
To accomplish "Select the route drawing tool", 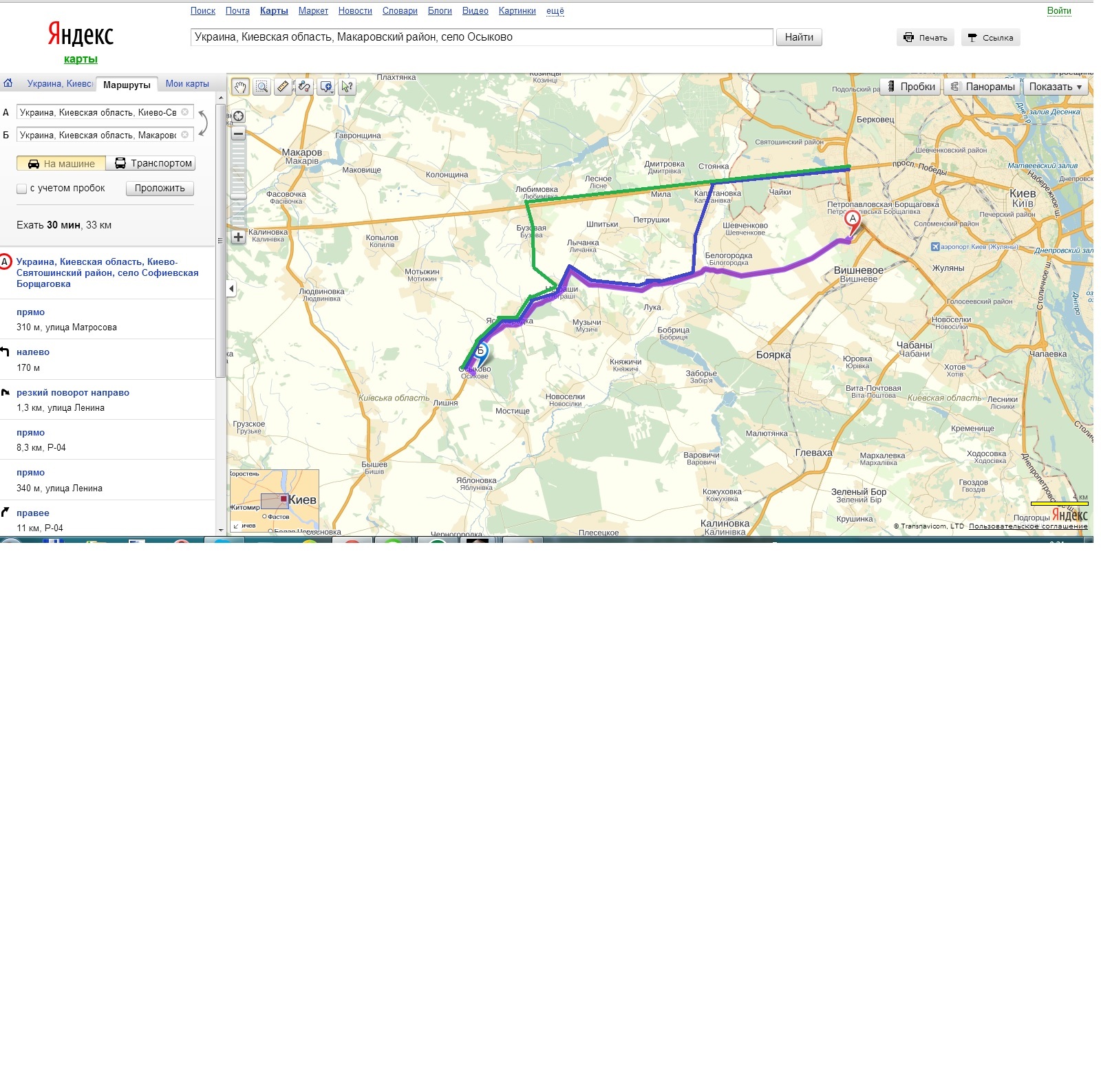I will [304, 87].
